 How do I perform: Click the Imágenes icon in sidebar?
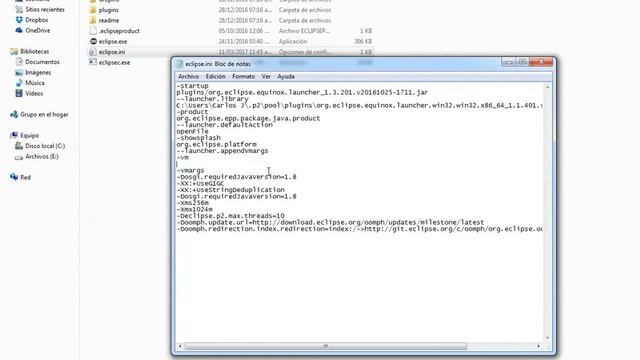click(x=19, y=72)
